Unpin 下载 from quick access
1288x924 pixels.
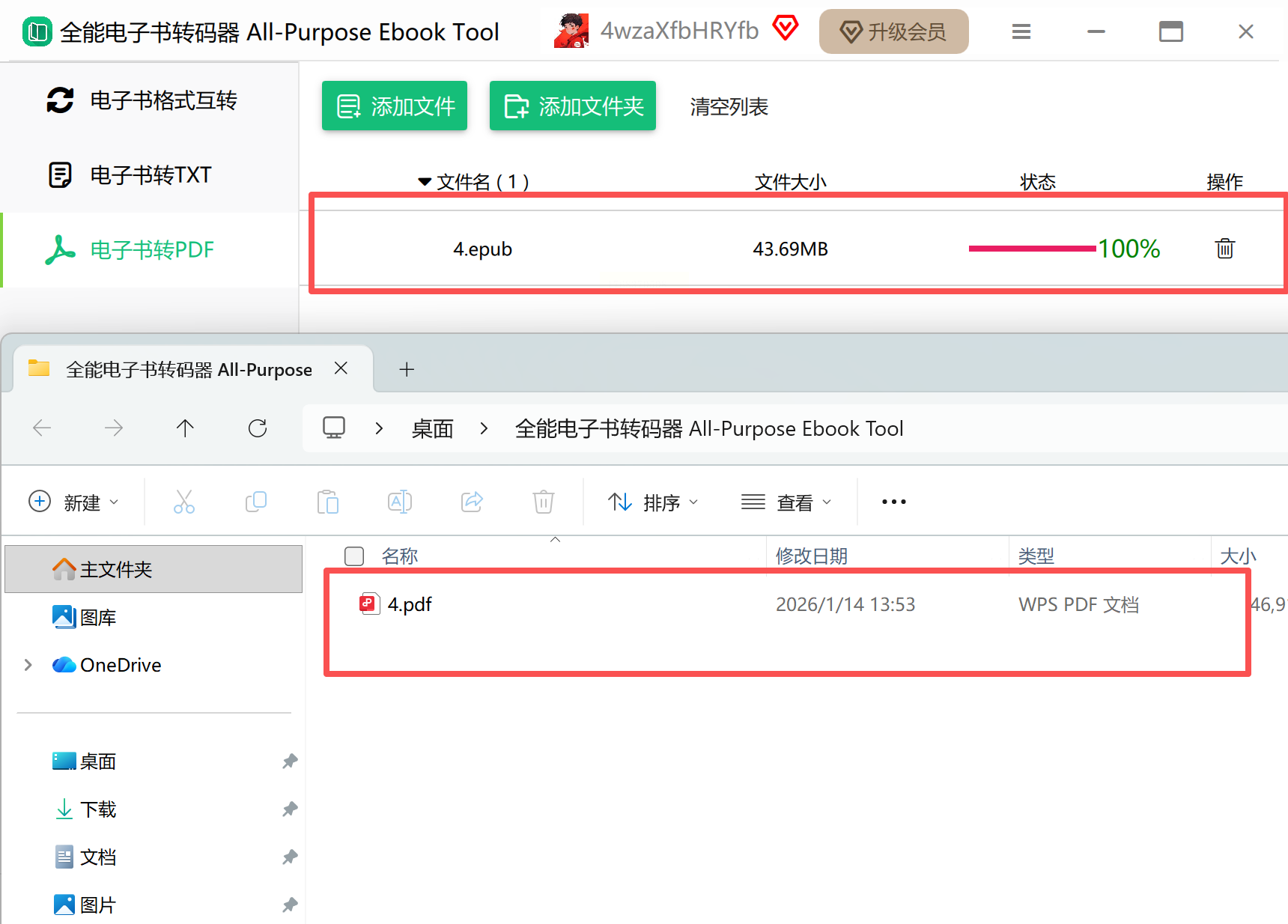290,809
